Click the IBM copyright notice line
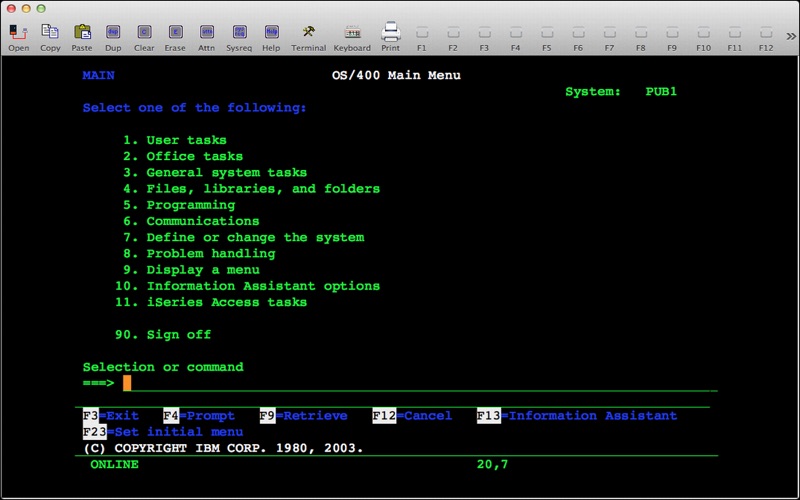The image size is (800, 500). pyautogui.click(x=223, y=448)
